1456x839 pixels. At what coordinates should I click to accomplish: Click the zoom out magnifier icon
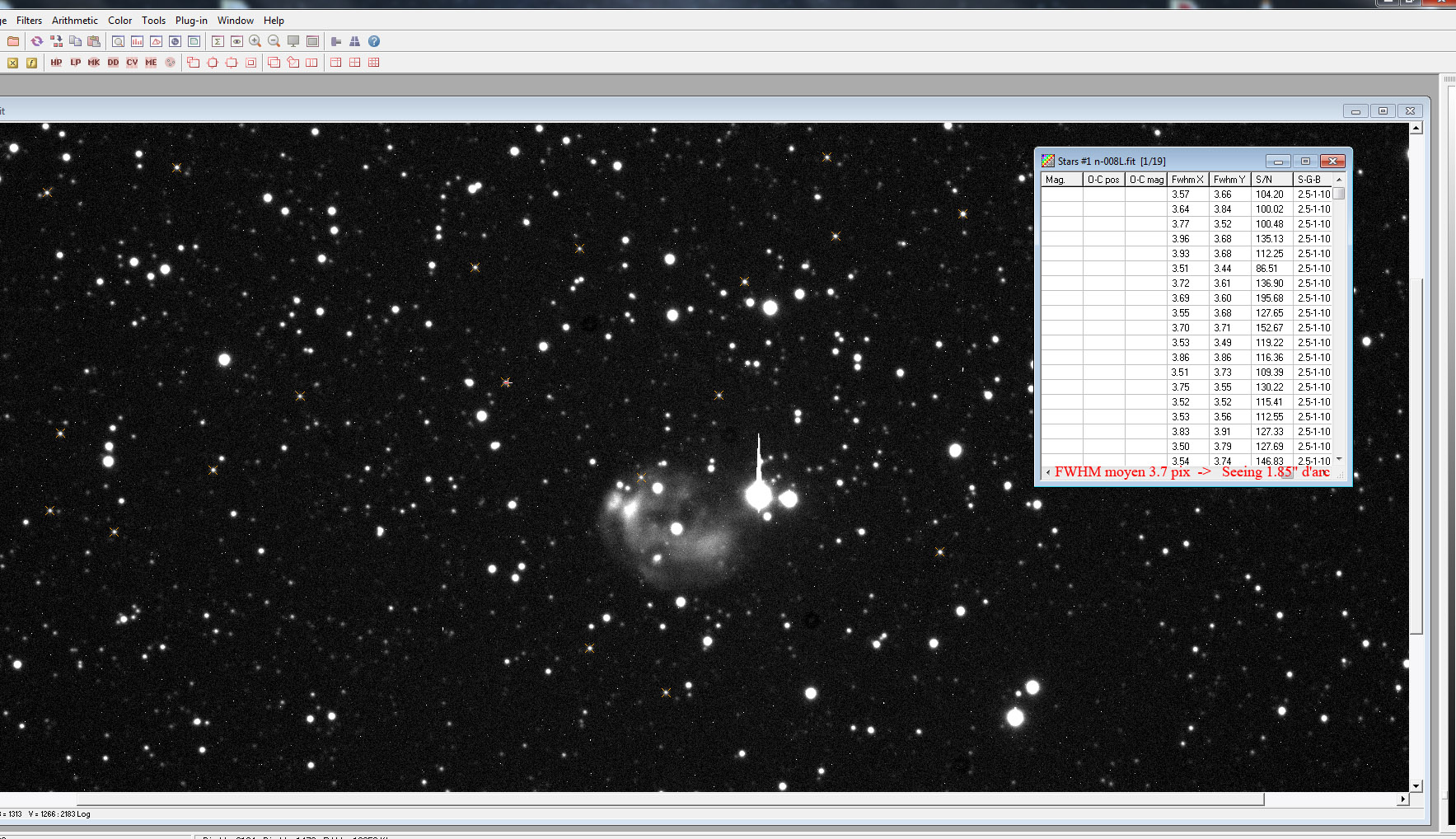pos(274,41)
